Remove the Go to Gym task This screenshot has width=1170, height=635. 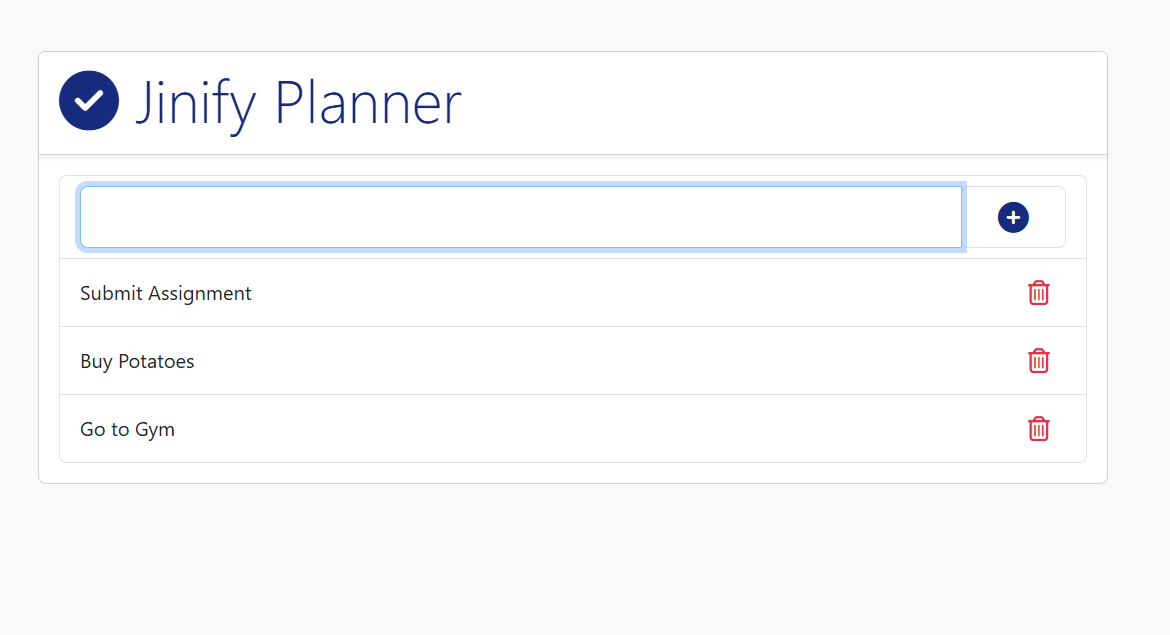point(1039,429)
